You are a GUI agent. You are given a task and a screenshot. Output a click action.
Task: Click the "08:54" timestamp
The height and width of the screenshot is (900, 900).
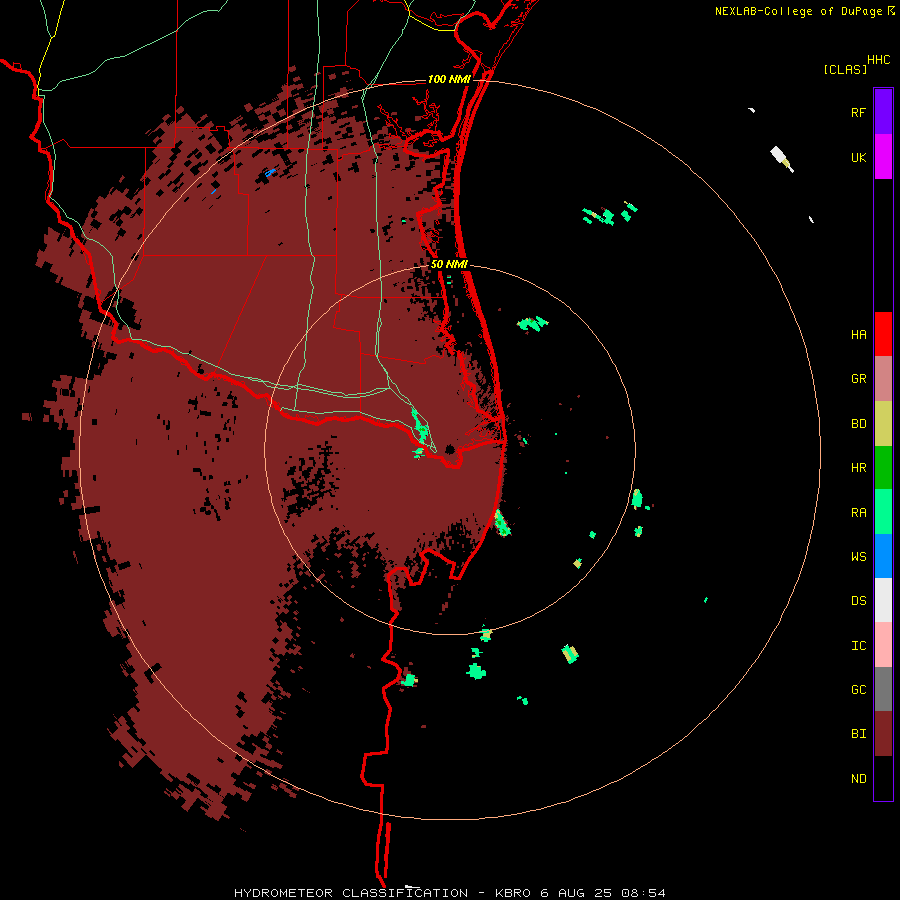[645, 893]
